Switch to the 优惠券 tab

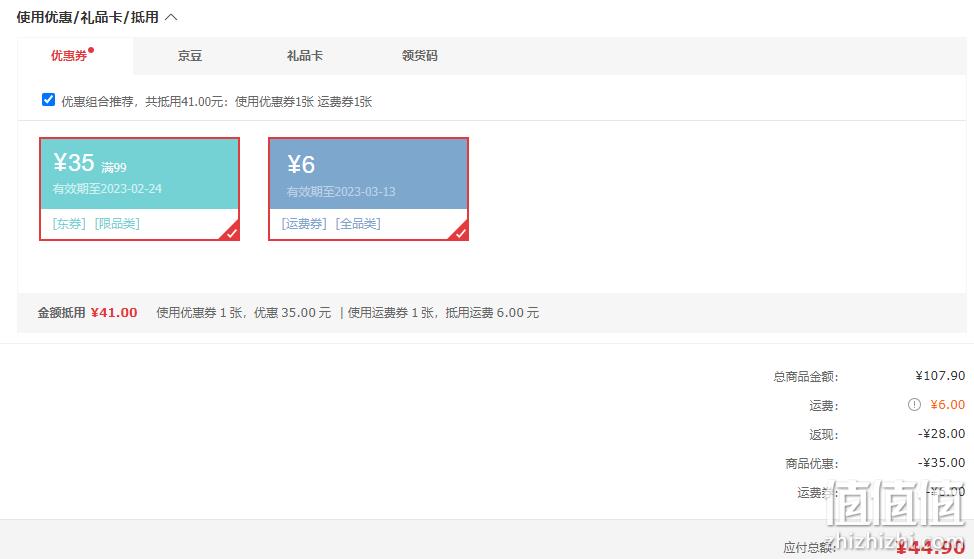click(x=75, y=56)
